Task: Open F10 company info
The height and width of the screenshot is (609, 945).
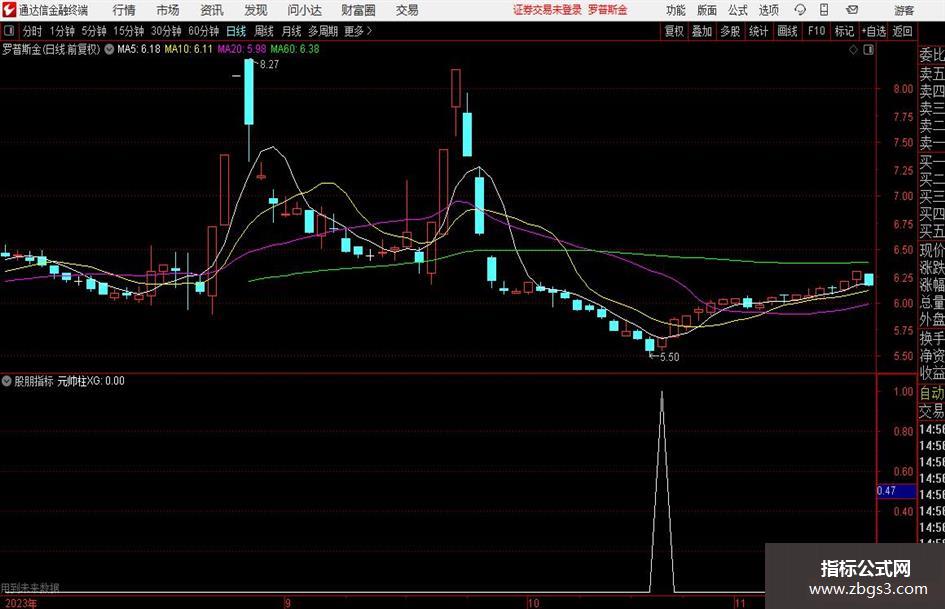Action: click(817, 31)
